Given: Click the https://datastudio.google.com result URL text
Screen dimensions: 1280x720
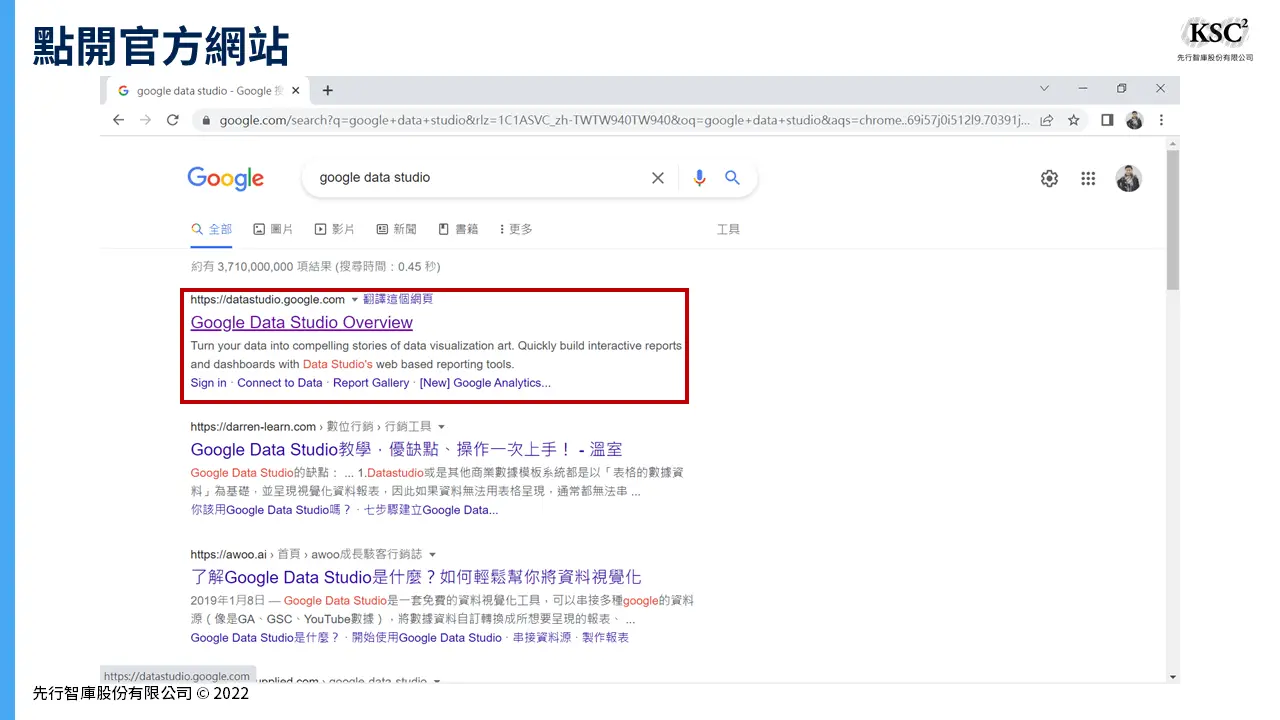Looking at the screenshot, I should [268, 299].
